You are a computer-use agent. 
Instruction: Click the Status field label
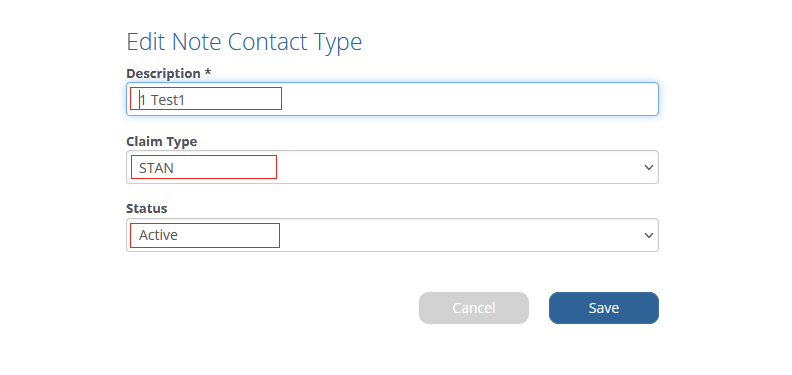tap(146, 208)
